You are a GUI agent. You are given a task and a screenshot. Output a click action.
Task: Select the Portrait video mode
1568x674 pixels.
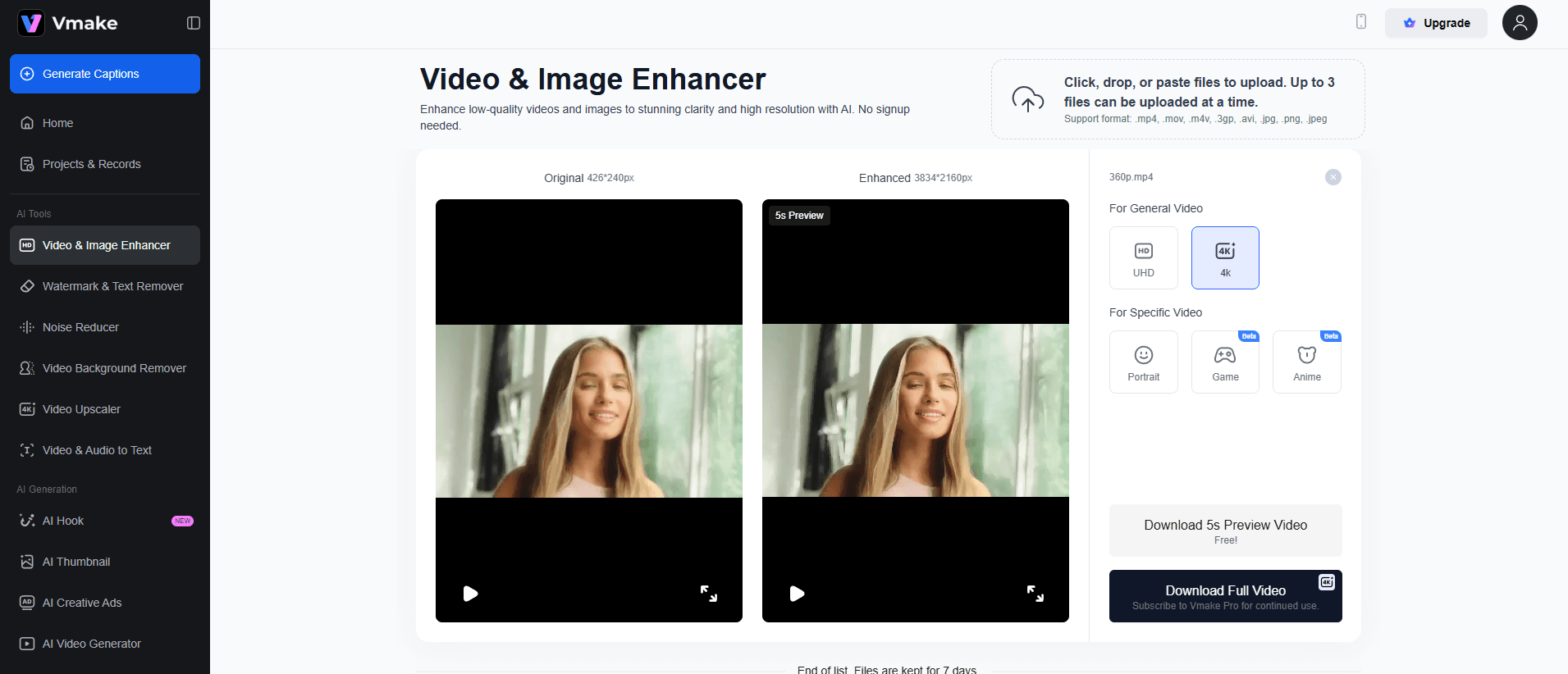coord(1144,362)
